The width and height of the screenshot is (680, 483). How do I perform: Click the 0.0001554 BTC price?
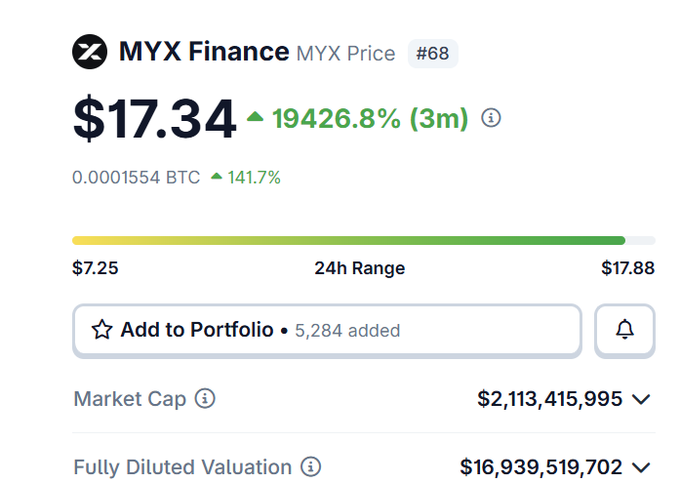tap(136, 177)
